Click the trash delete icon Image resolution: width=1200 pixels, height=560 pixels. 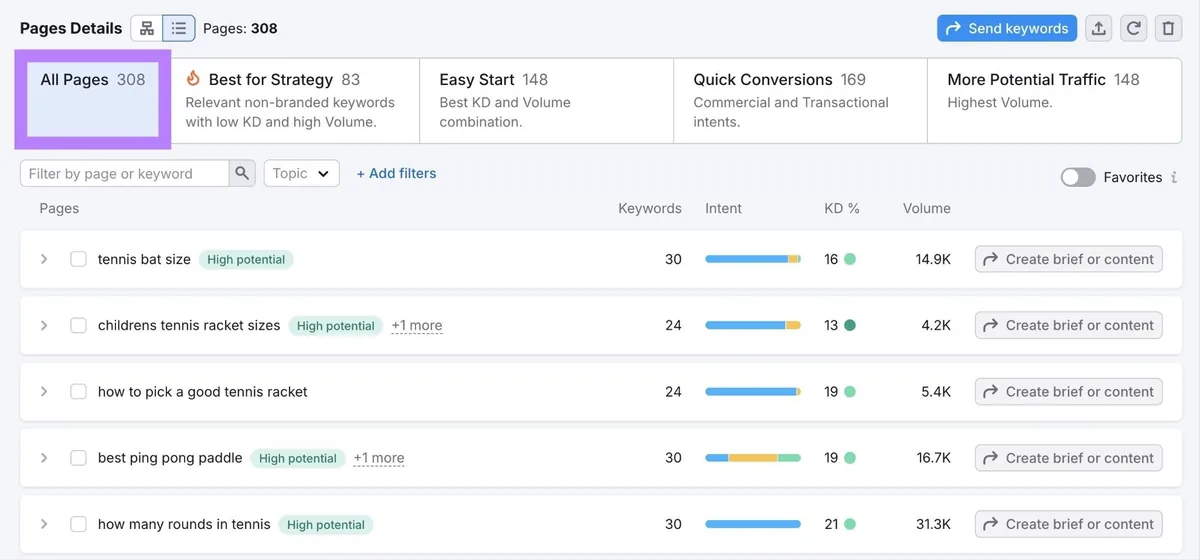tap(1169, 28)
